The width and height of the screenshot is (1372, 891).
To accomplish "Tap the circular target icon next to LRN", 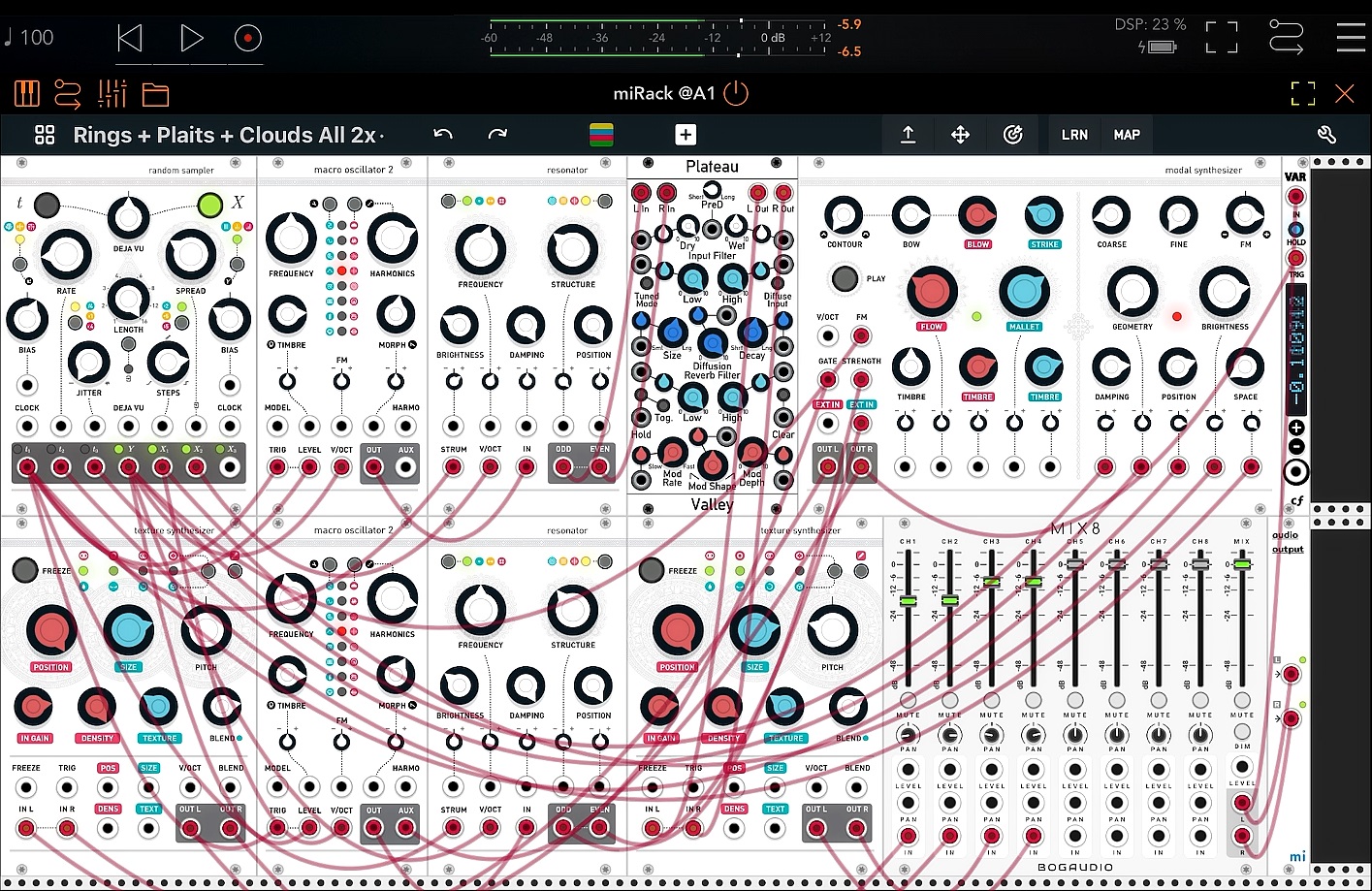I will [1012, 135].
